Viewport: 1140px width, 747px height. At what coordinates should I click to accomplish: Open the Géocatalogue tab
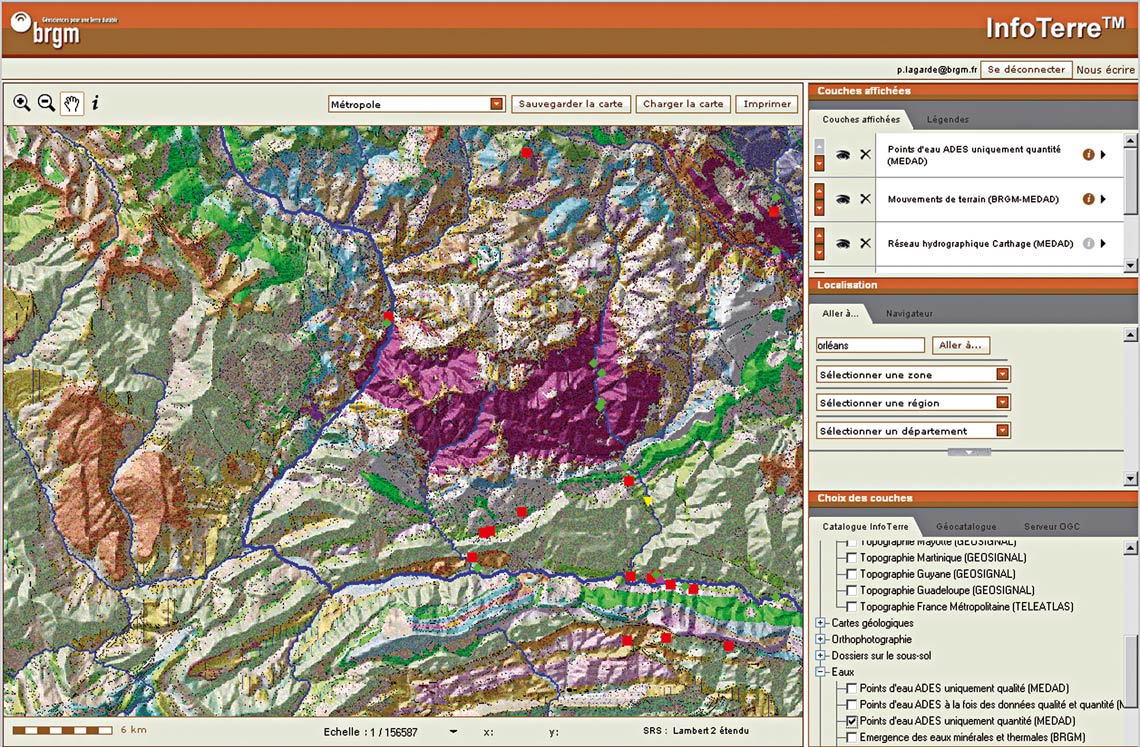click(x=965, y=526)
